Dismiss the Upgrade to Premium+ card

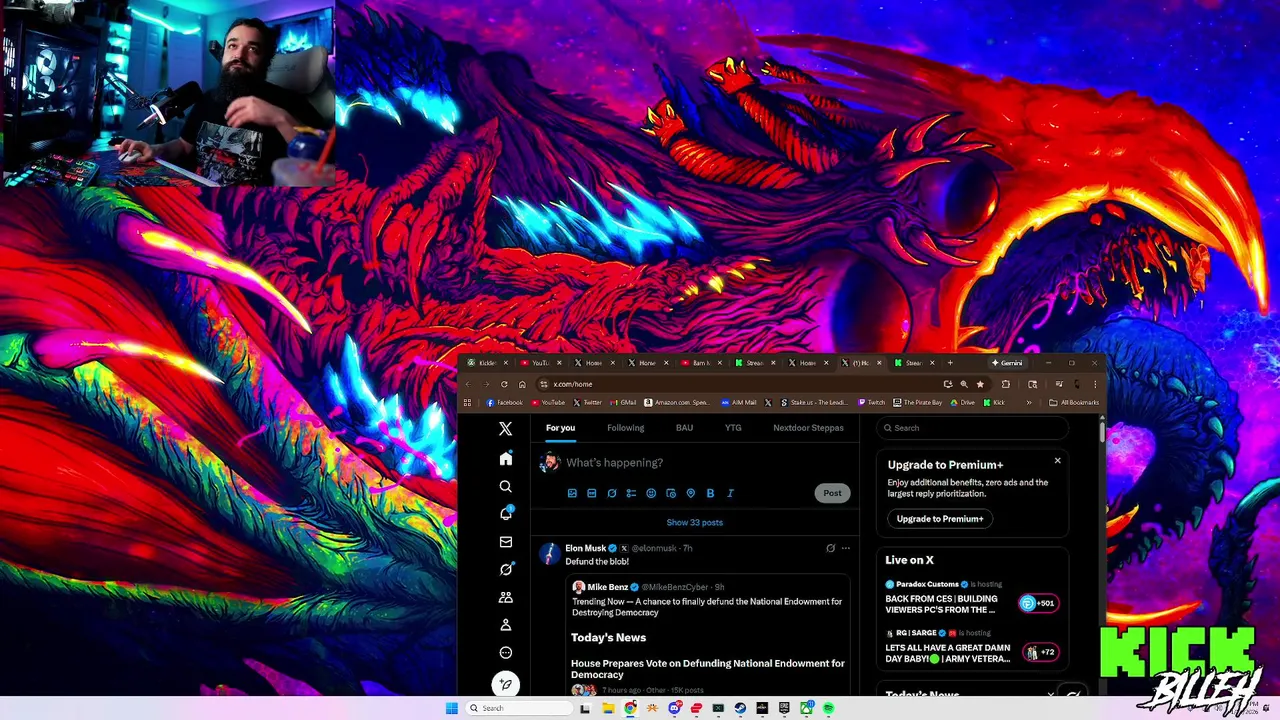[x=1057, y=461]
